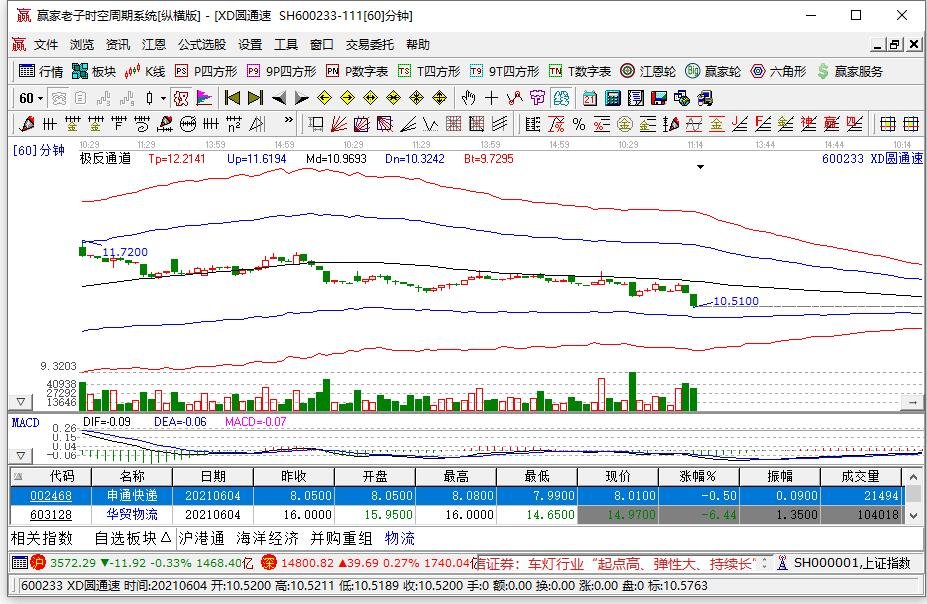This screenshot has height=604, width=927.
Task: Switch to 并购重组 sector tab
Action: click(x=341, y=538)
